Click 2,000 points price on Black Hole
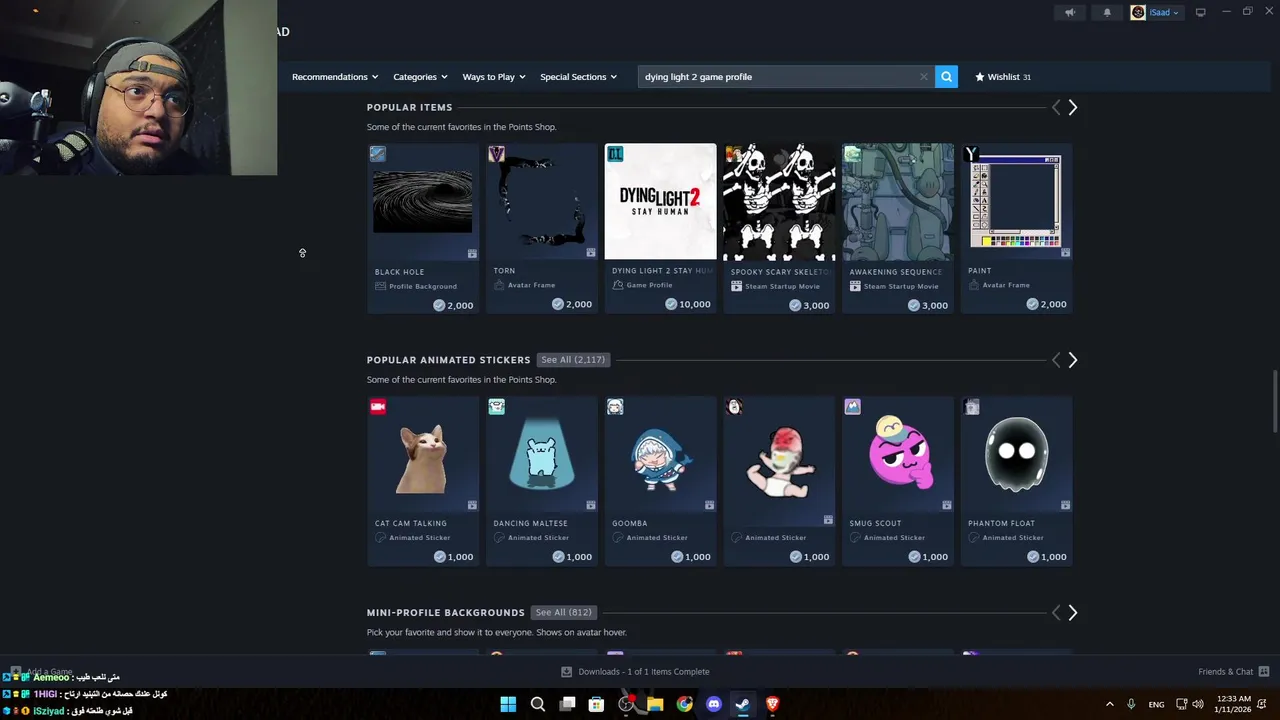 453,305
